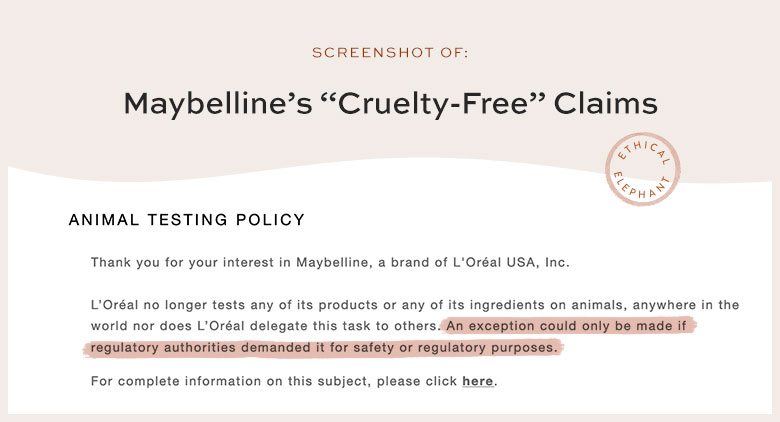
Task: Click the "SCREENSHOT OF:" label
Action: coord(390,52)
